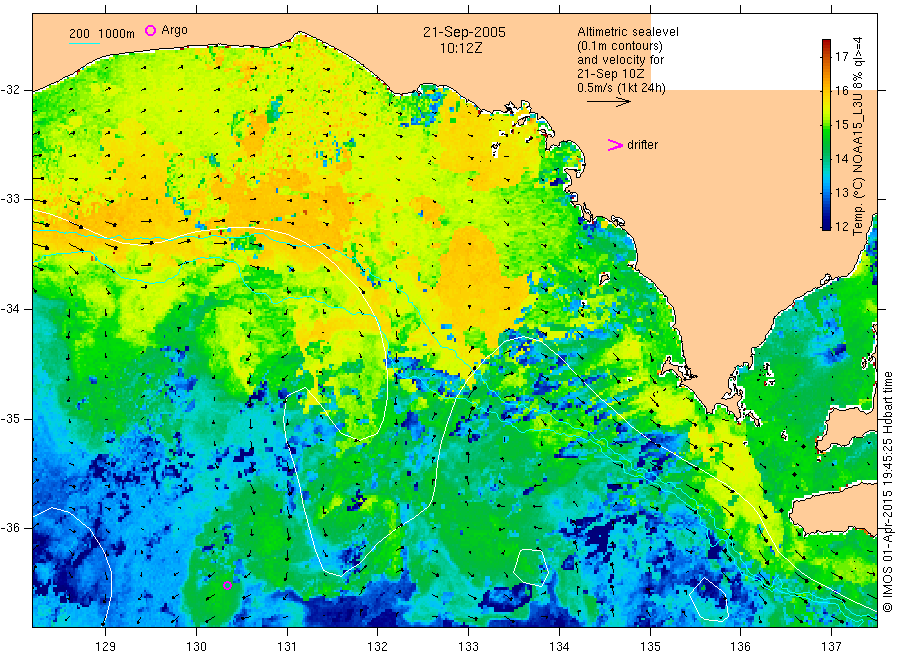Click the color bar label 15
Screen dimensions: 900x660
point(841,125)
